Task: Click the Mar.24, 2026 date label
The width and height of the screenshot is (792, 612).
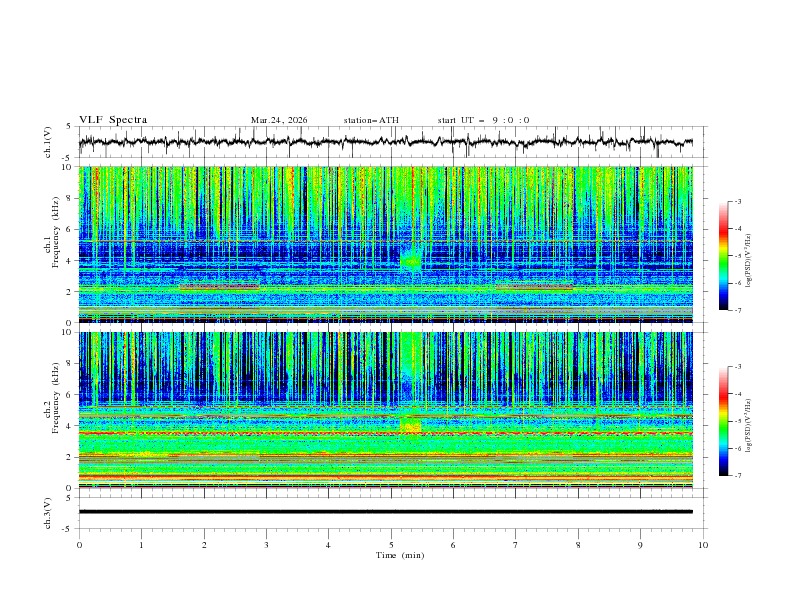Action: click(279, 120)
